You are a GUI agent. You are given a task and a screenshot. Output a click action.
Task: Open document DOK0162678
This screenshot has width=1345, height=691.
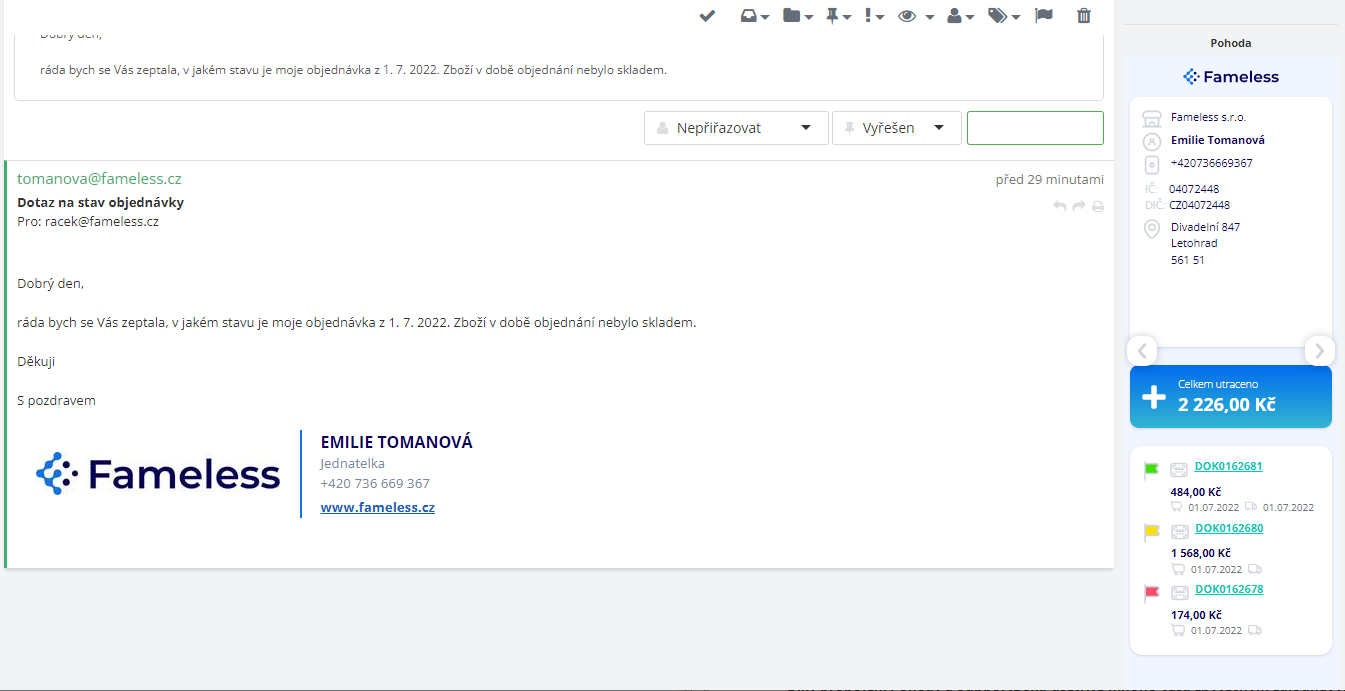pyautogui.click(x=1229, y=590)
